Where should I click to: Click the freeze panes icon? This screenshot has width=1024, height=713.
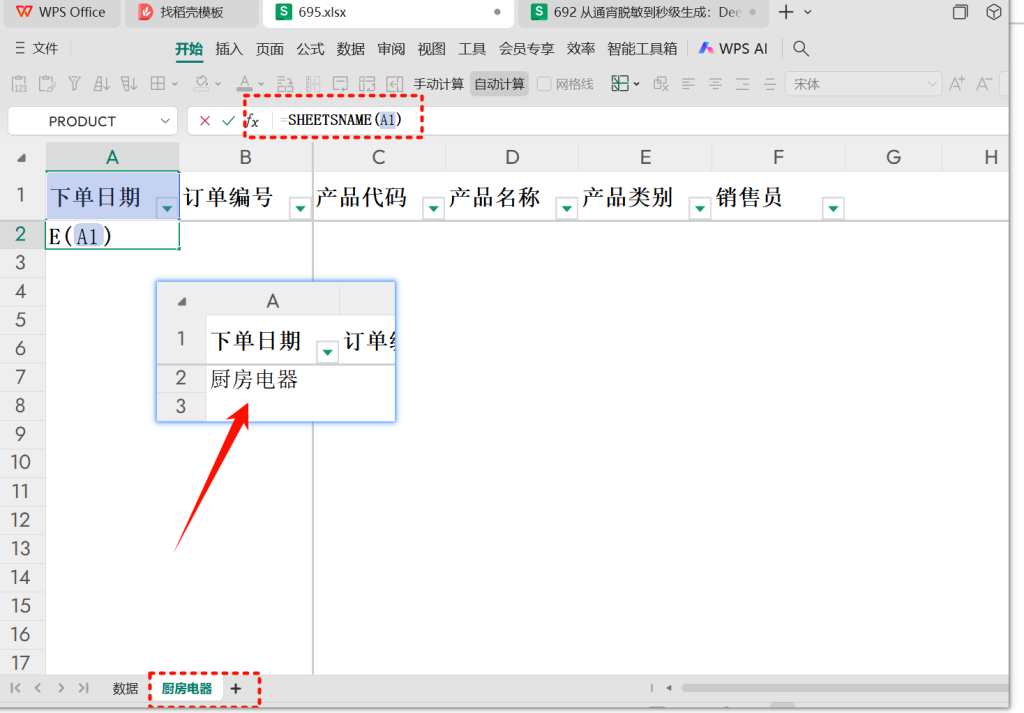[x=620, y=84]
